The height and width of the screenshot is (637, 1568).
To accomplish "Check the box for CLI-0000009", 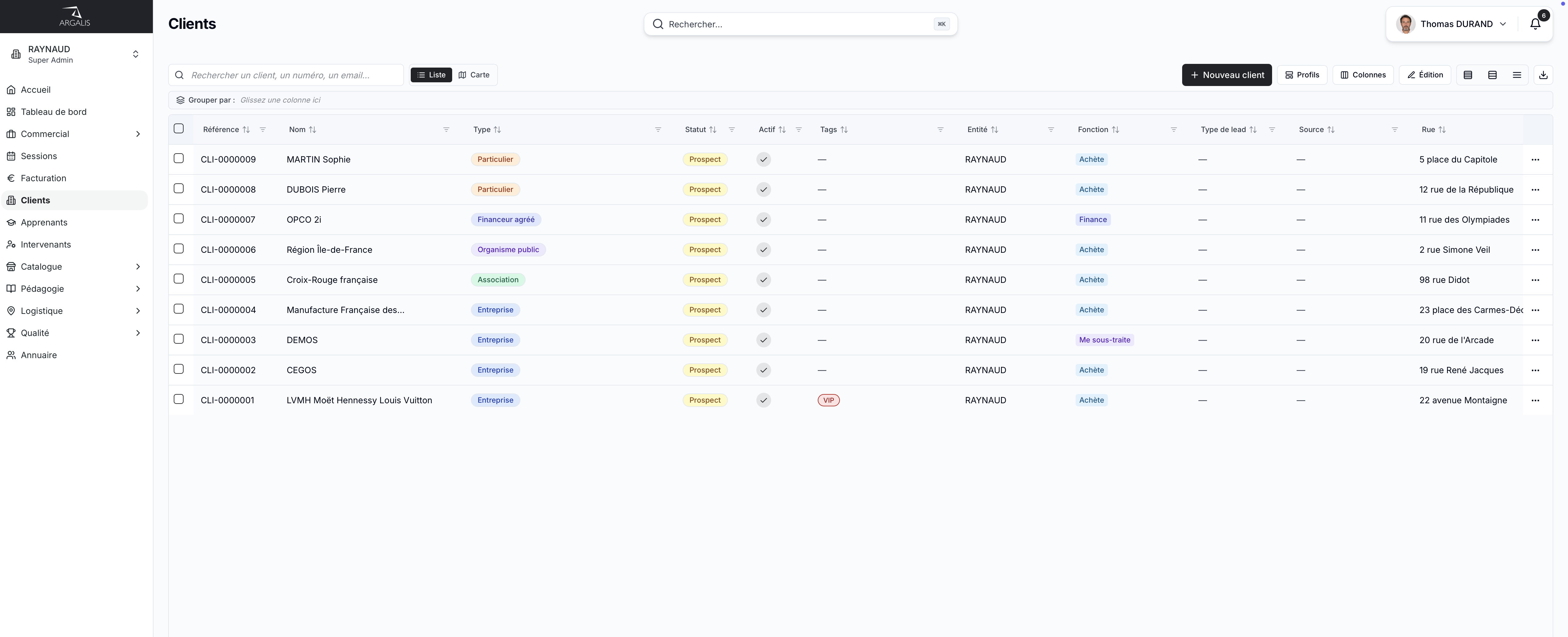I will click(178, 158).
